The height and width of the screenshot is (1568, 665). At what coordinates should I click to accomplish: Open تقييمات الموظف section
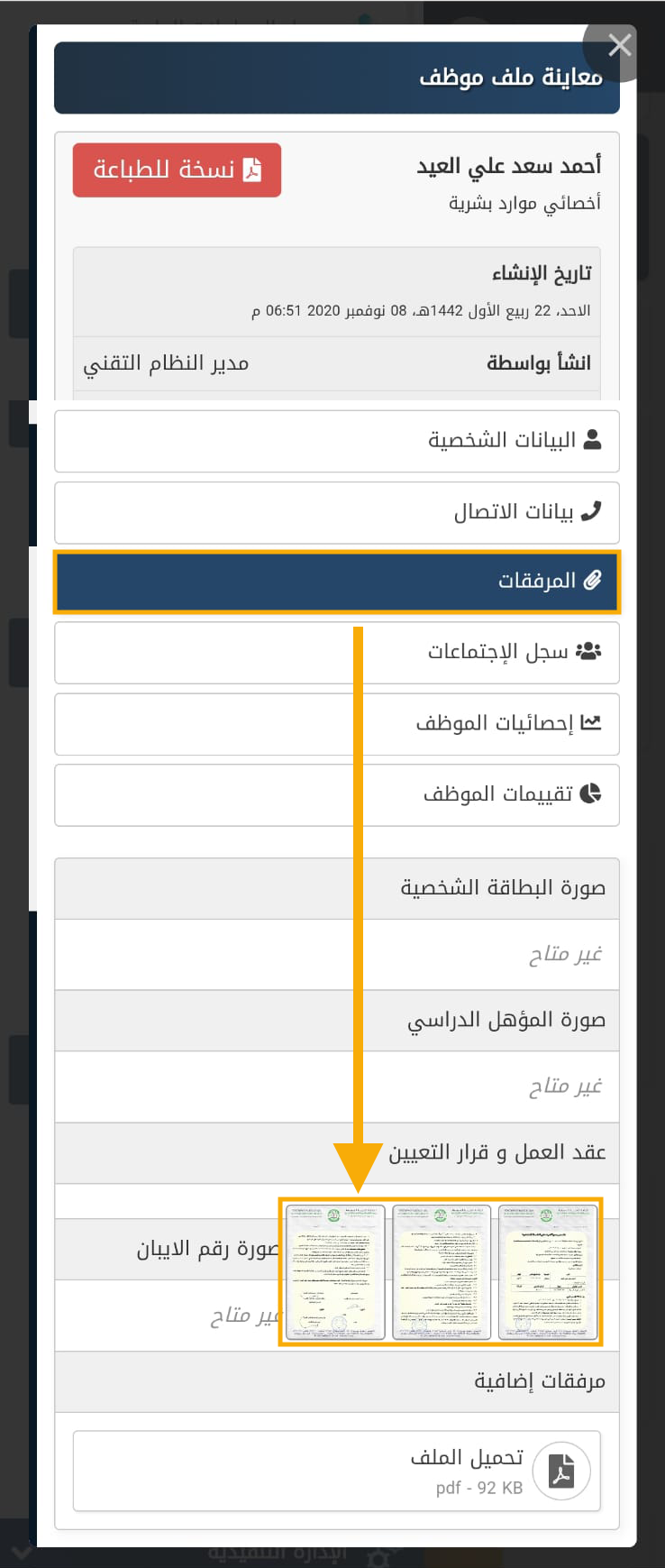click(337, 795)
